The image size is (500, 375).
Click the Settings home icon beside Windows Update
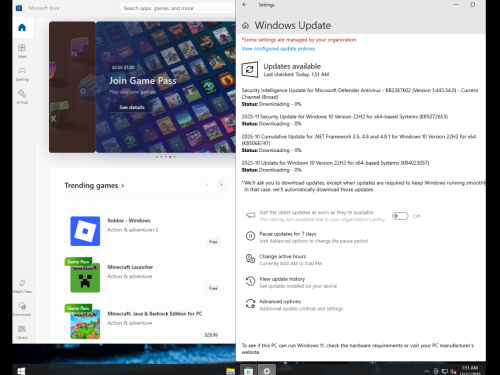click(246, 26)
